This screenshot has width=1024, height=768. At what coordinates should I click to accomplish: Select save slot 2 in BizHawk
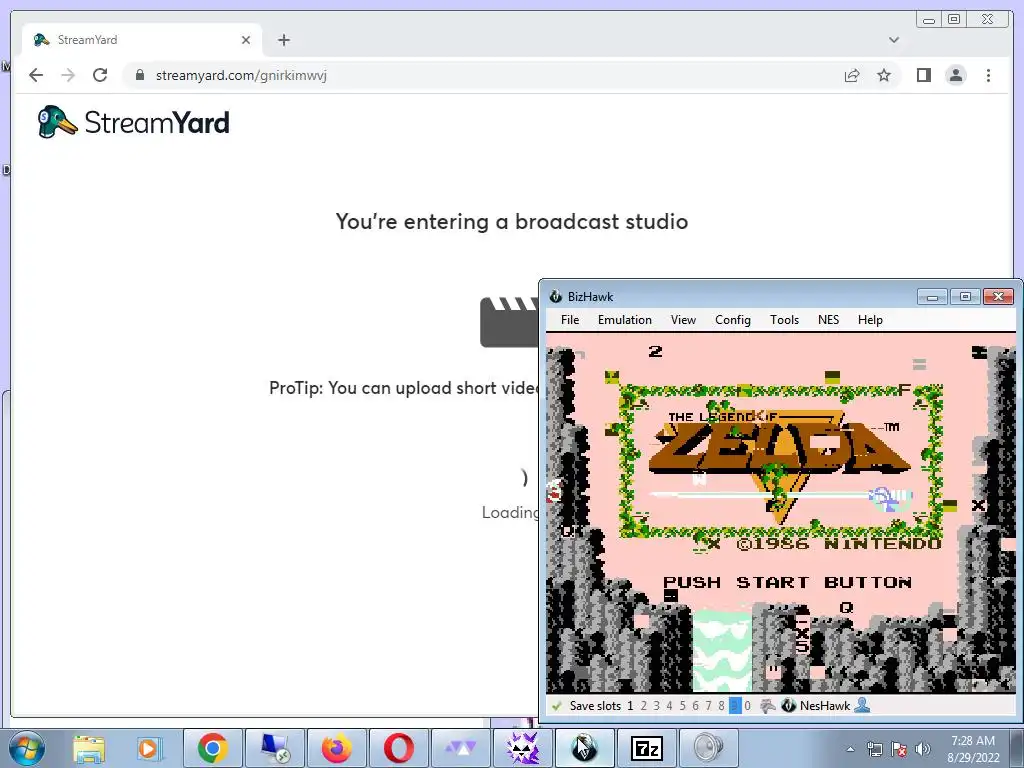coord(643,706)
